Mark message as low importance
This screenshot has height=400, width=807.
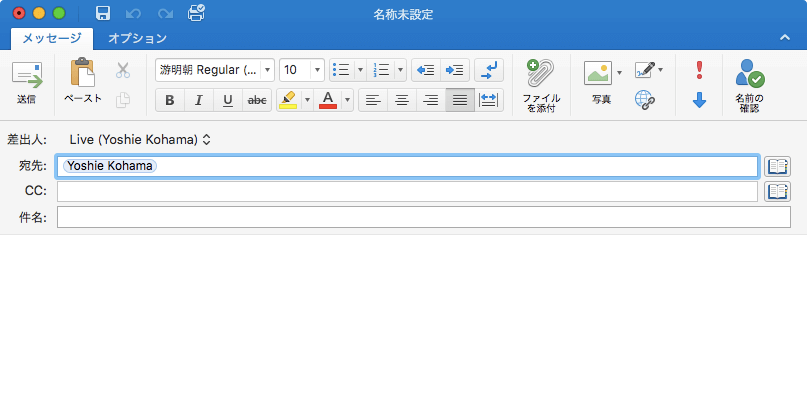(699, 100)
